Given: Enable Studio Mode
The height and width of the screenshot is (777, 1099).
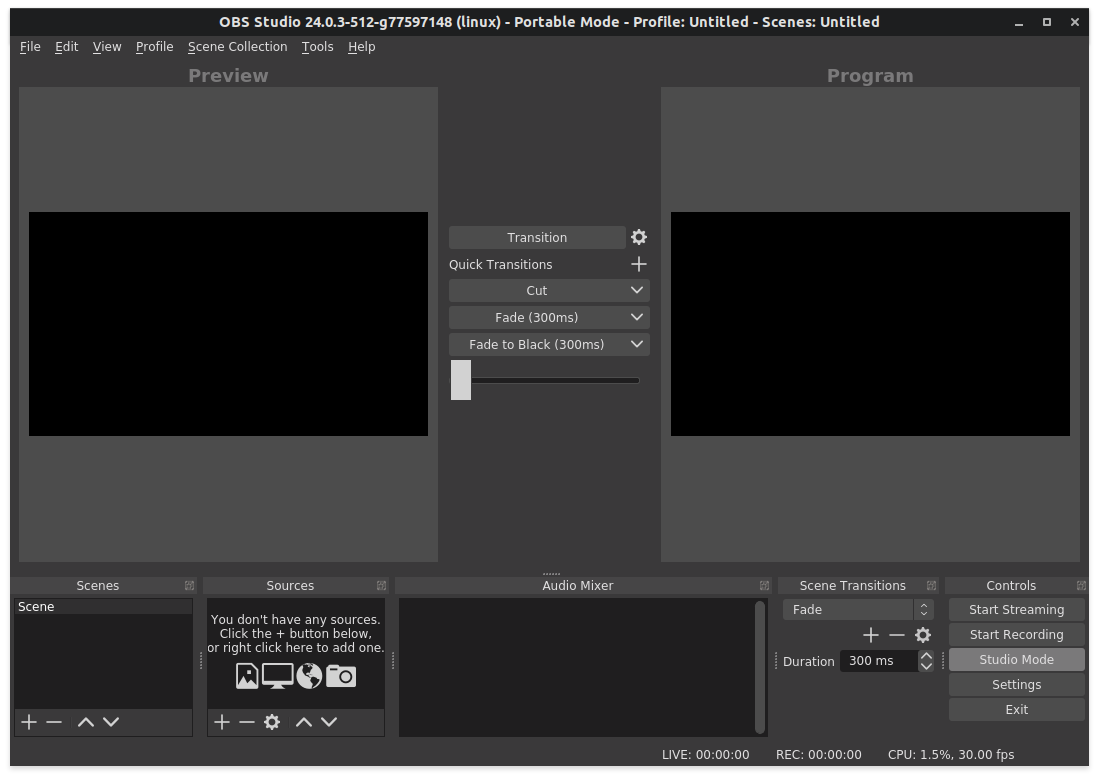Looking at the screenshot, I should pos(1016,659).
